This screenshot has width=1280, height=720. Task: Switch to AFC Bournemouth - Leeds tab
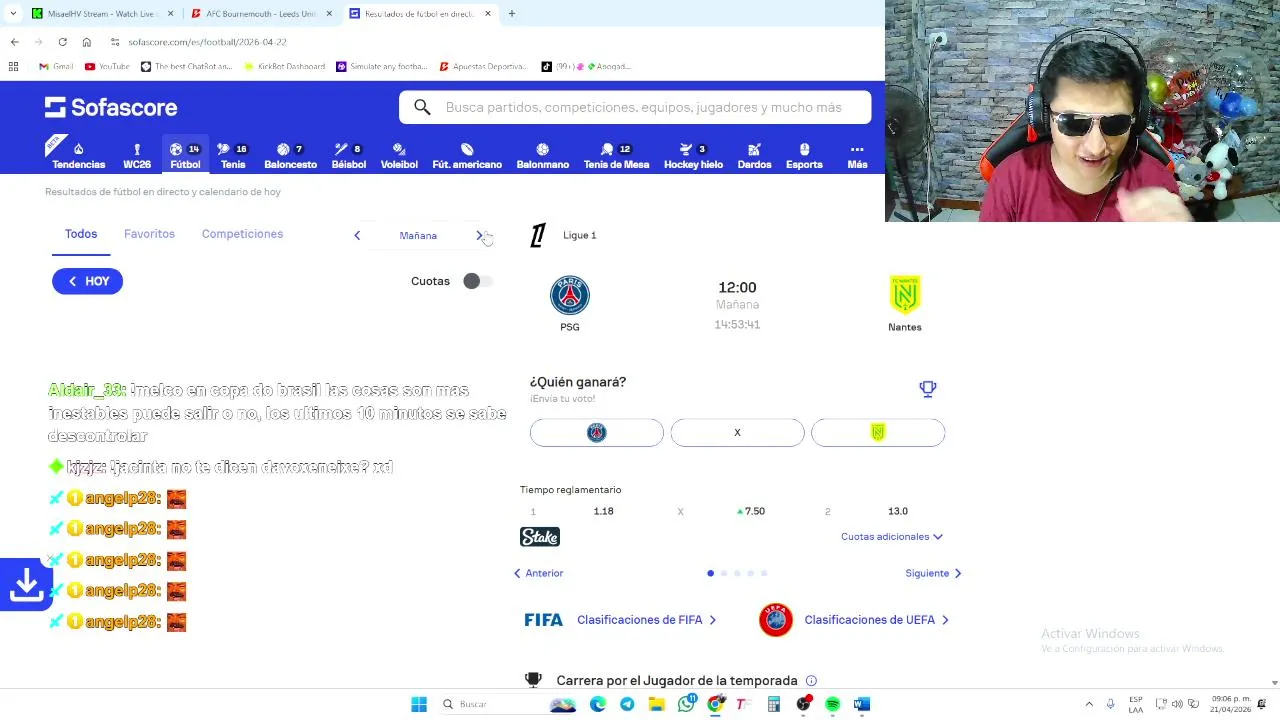[260, 14]
